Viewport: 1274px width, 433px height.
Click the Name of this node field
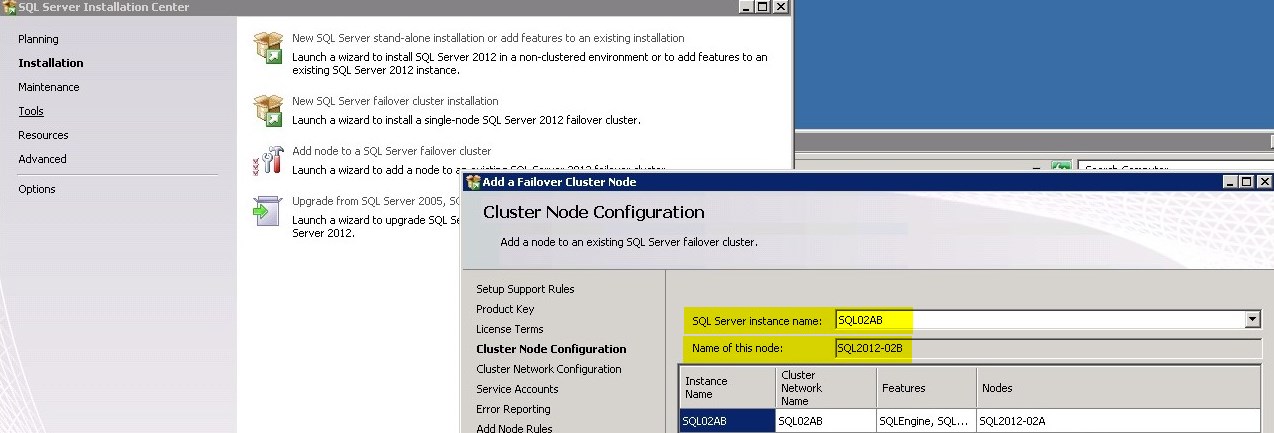tap(1048, 348)
